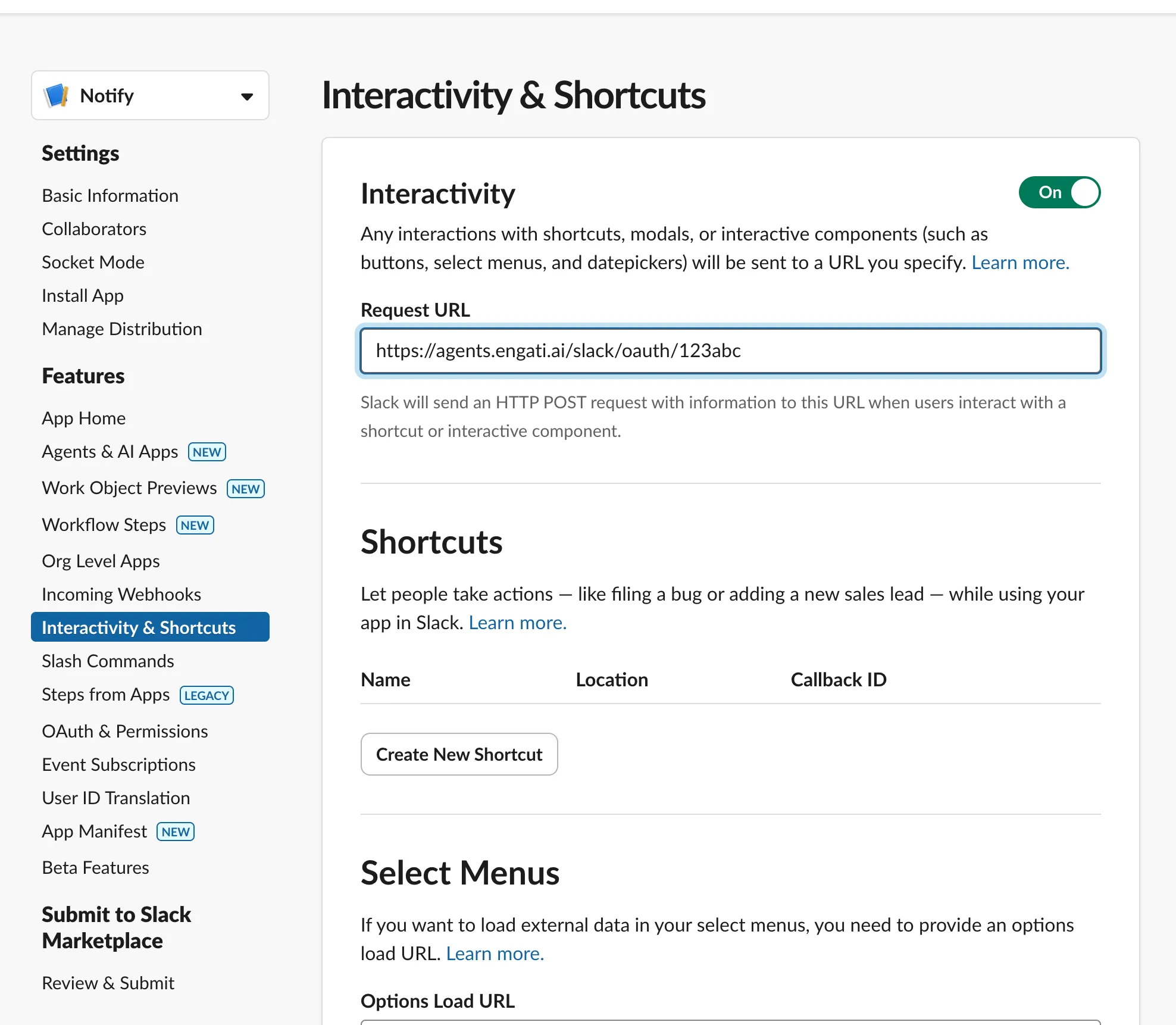Click Submit to Slack Marketplace heading

pos(117,927)
